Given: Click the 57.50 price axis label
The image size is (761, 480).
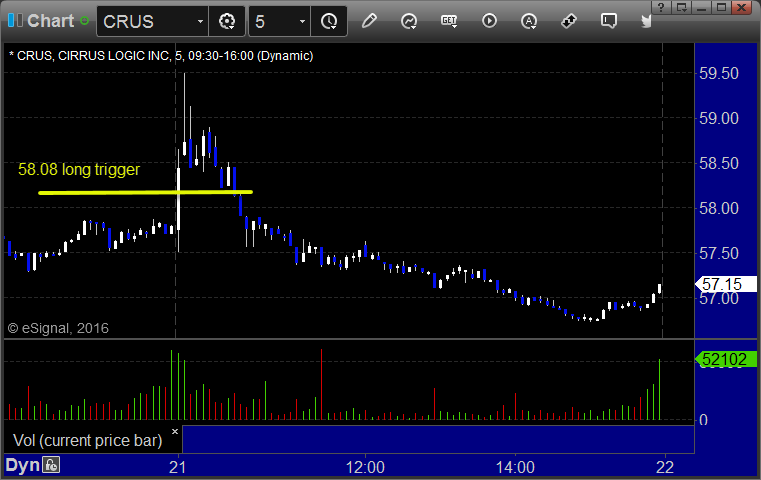Looking at the screenshot, I should (x=719, y=253).
